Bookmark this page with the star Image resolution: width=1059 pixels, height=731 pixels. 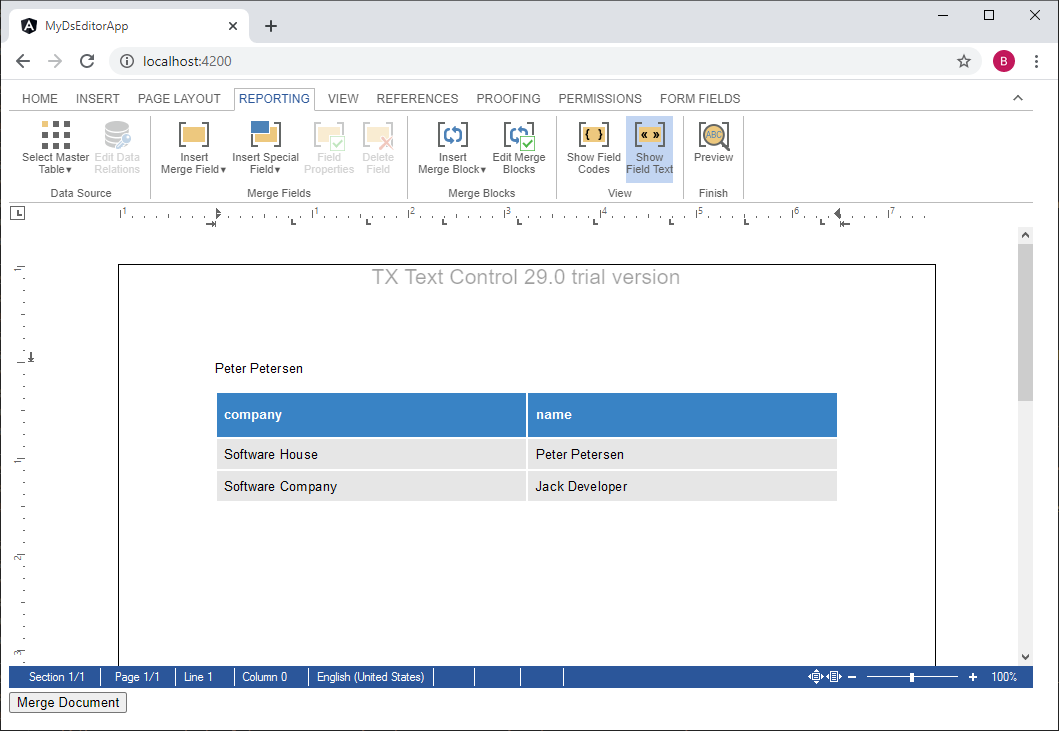tap(964, 61)
